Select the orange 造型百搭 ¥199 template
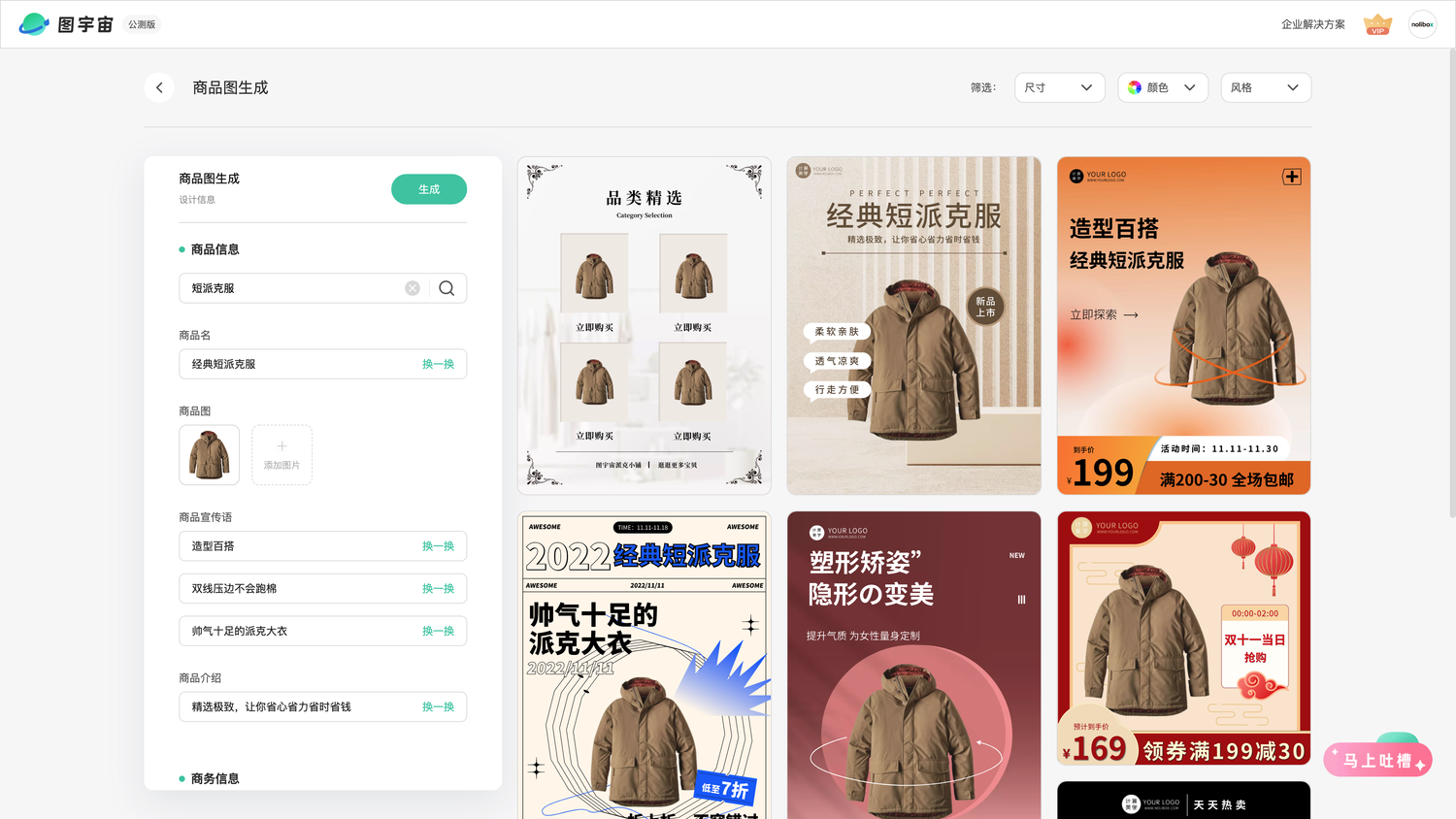Viewport: 1456px width, 819px height. pos(1183,326)
